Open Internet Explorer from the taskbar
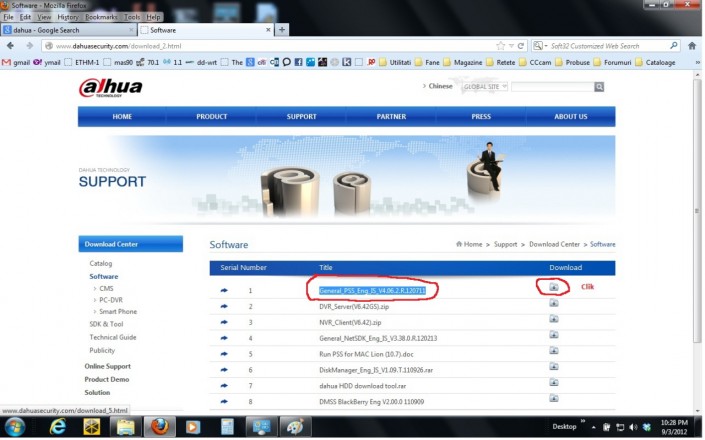This screenshot has width=705, height=440. click(56, 427)
